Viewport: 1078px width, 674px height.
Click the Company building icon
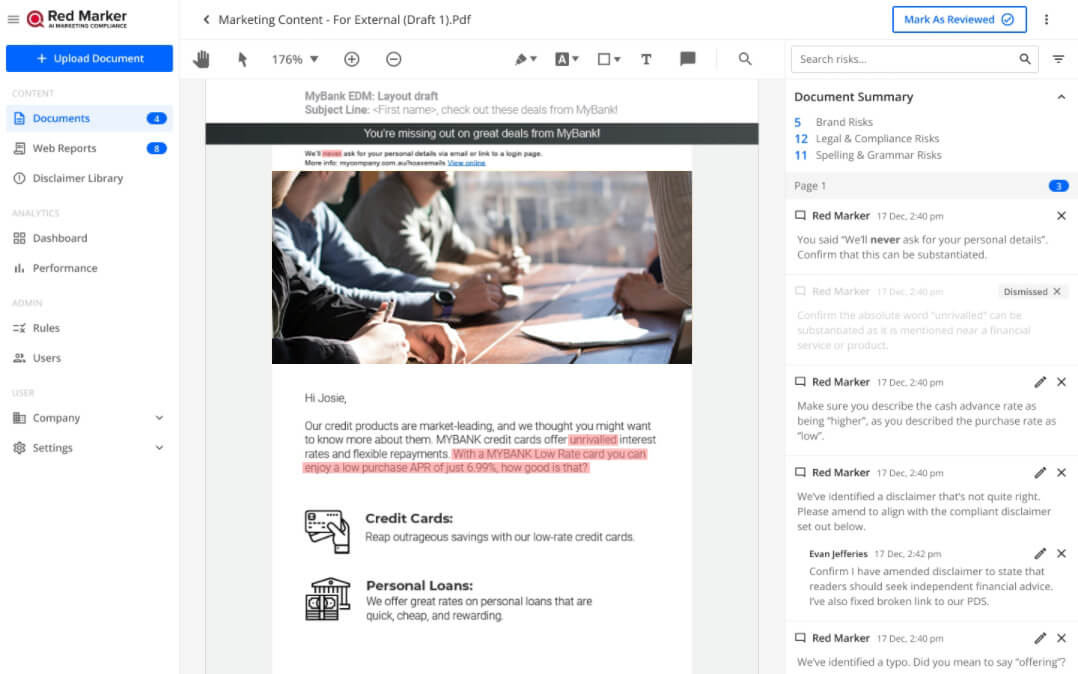19,418
